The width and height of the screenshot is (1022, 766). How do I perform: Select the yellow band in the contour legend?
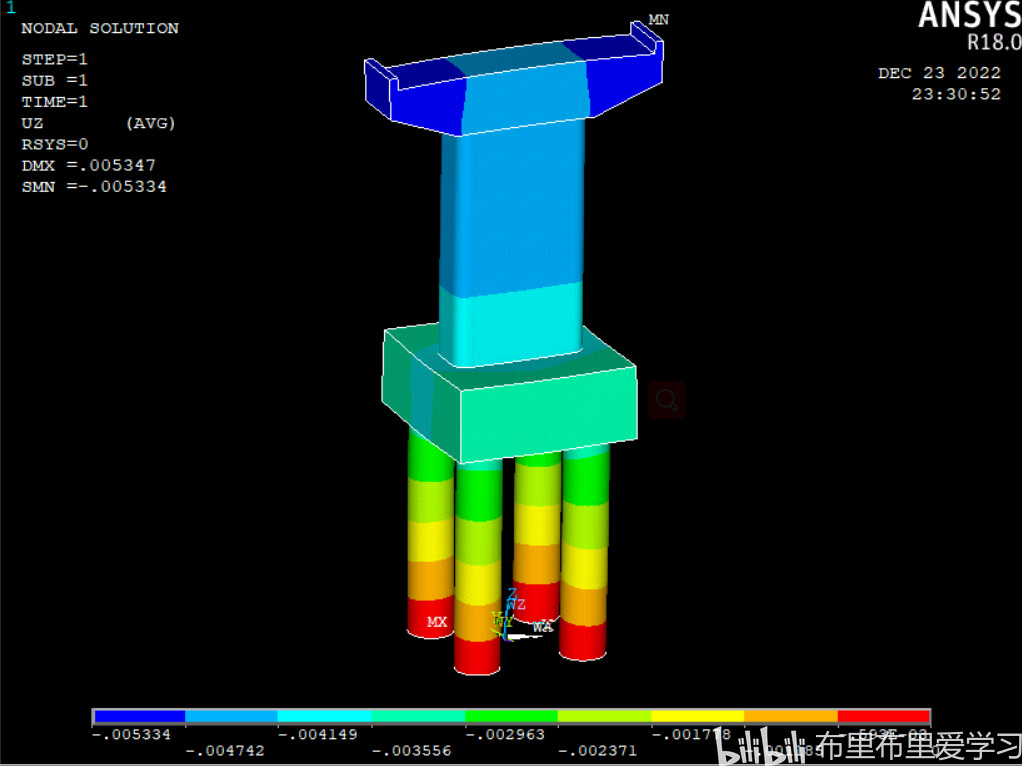[697, 716]
